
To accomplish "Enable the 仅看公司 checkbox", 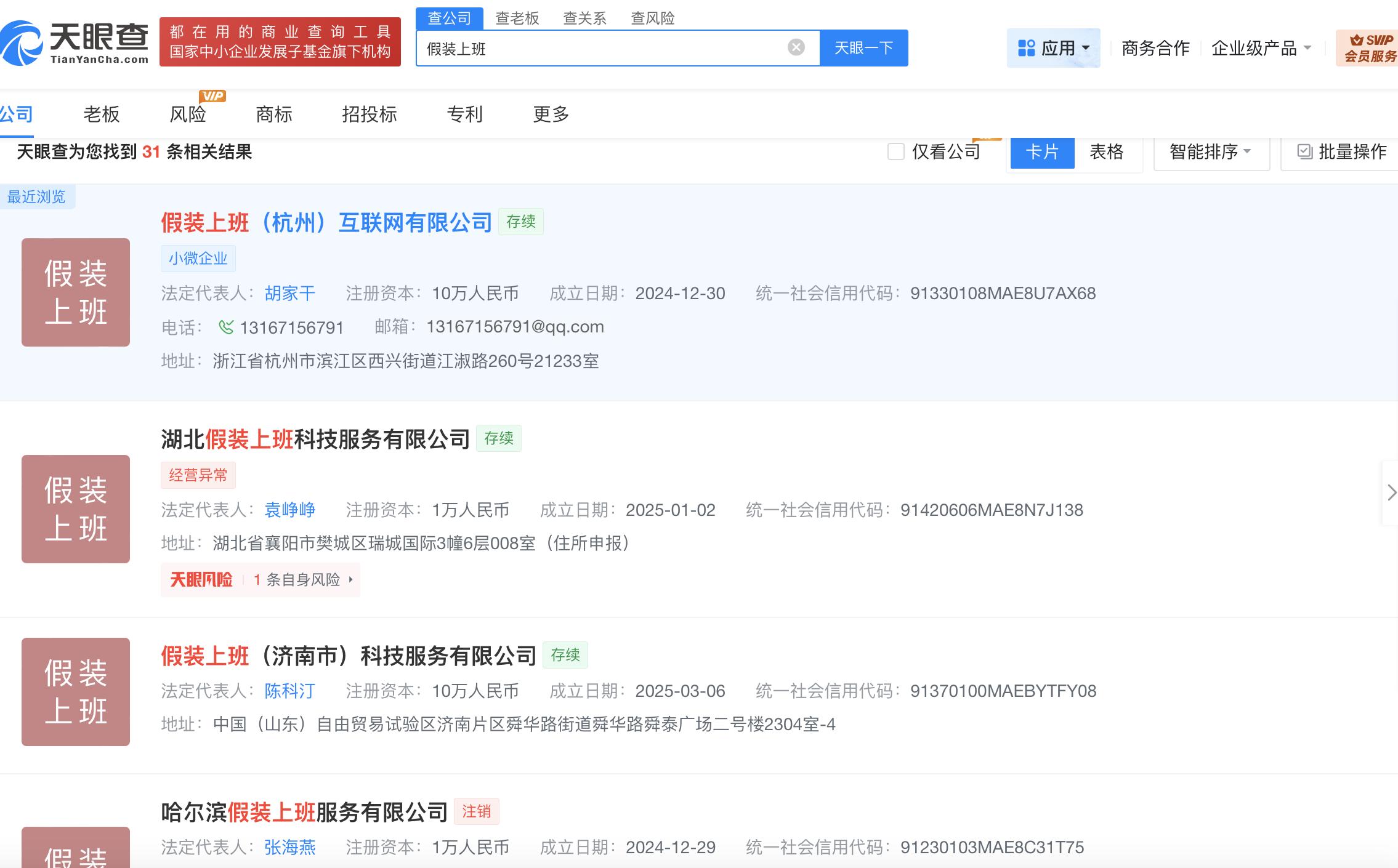I will [896, 152].
